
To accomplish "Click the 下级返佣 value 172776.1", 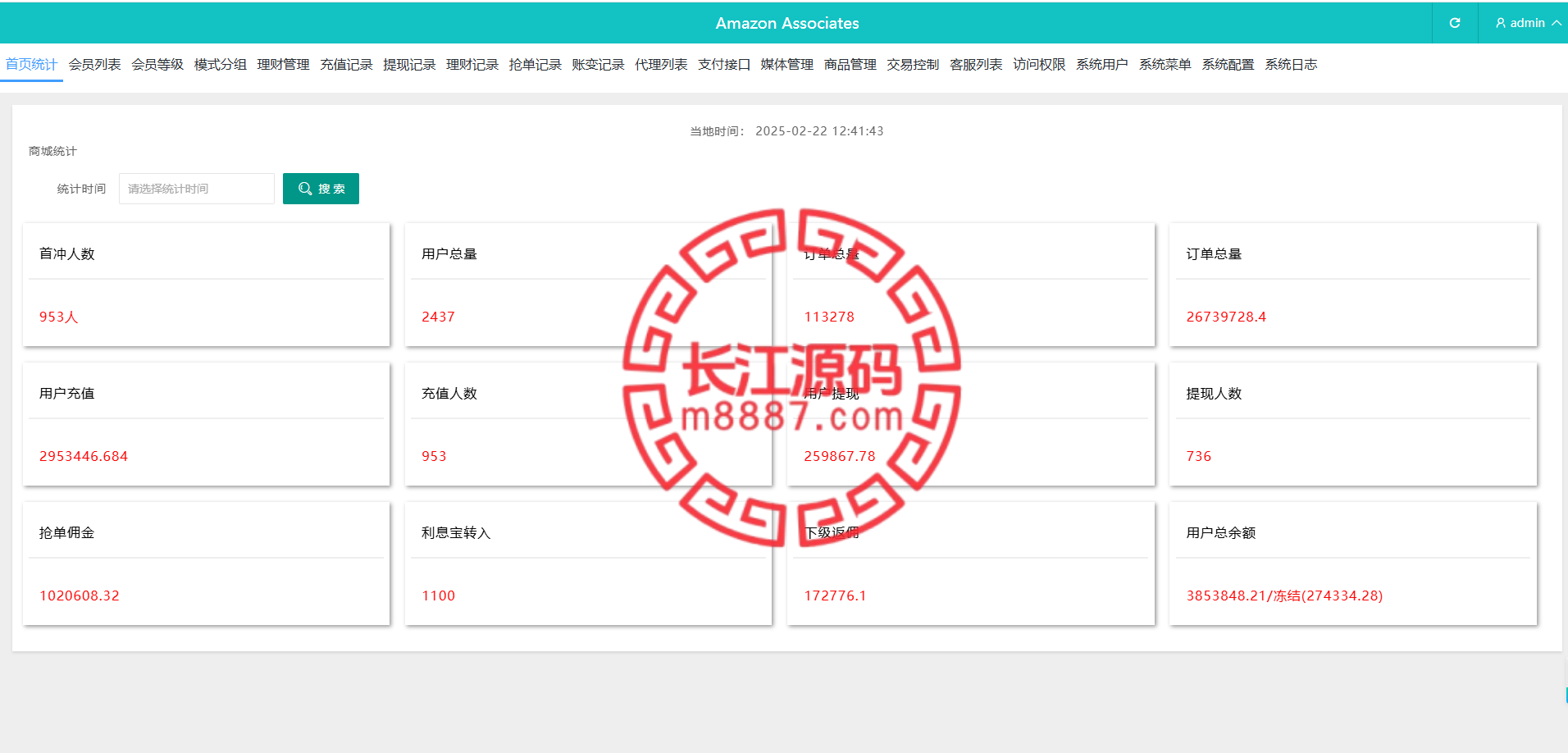I will coord(835,596).
